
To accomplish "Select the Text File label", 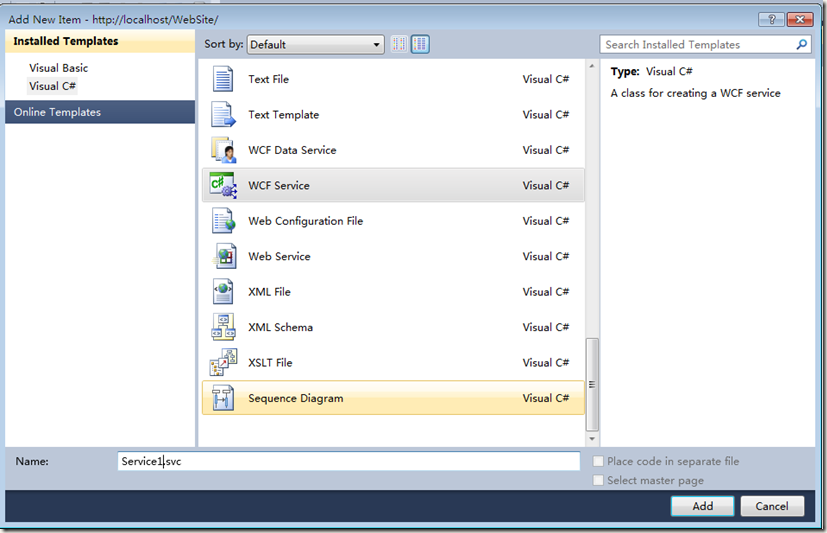I will coord(268,79).
